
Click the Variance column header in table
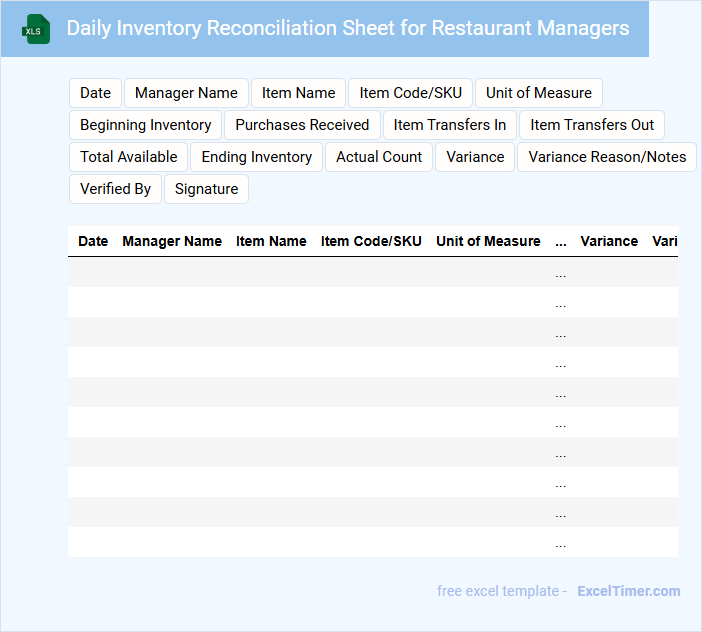[609, 241]
